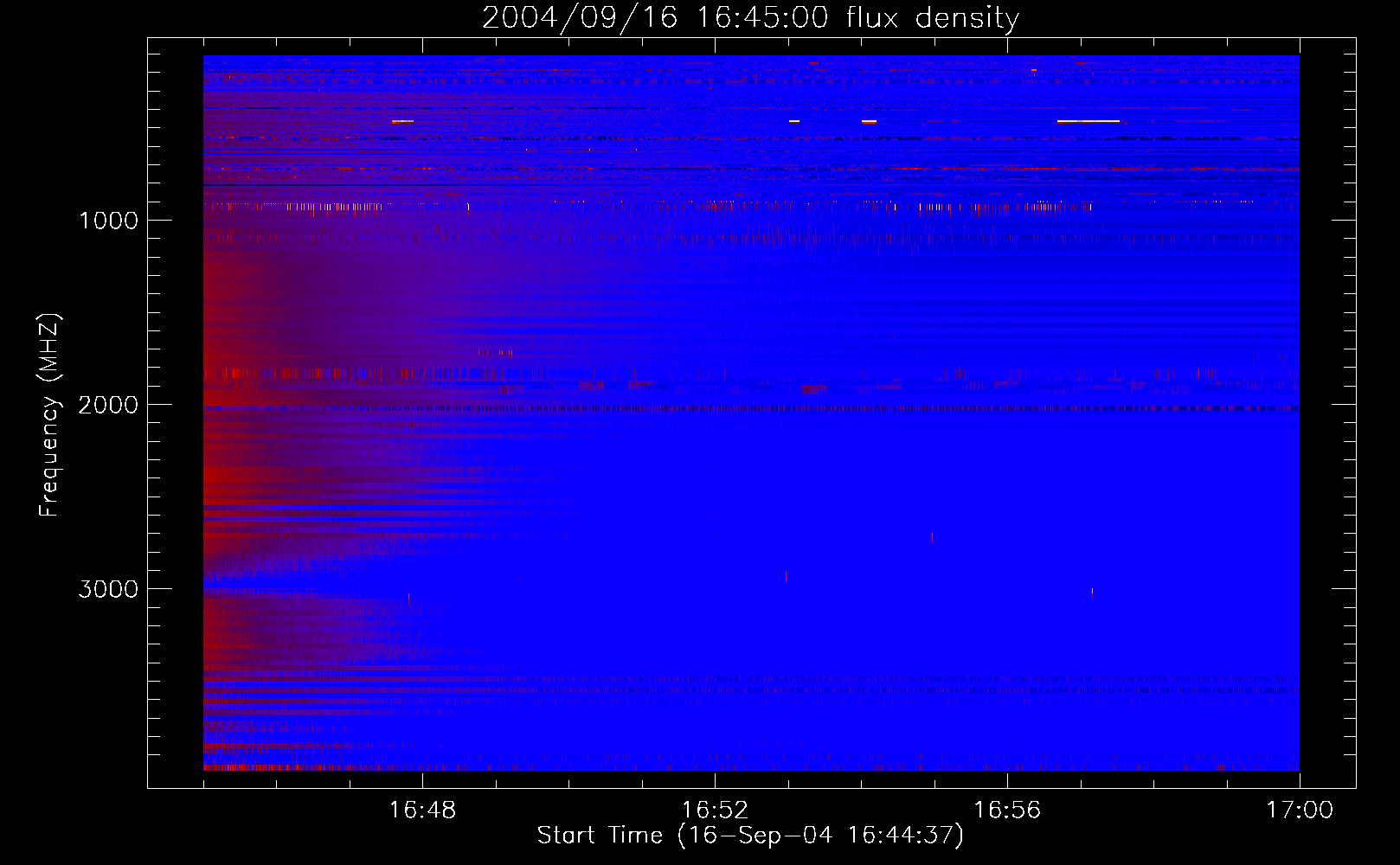Click the 'Start Time (16-Sep-04 16:44:37)' axis label
Image resolution: width=1400 pixels, height=865 pixels.
coord(750,836)
